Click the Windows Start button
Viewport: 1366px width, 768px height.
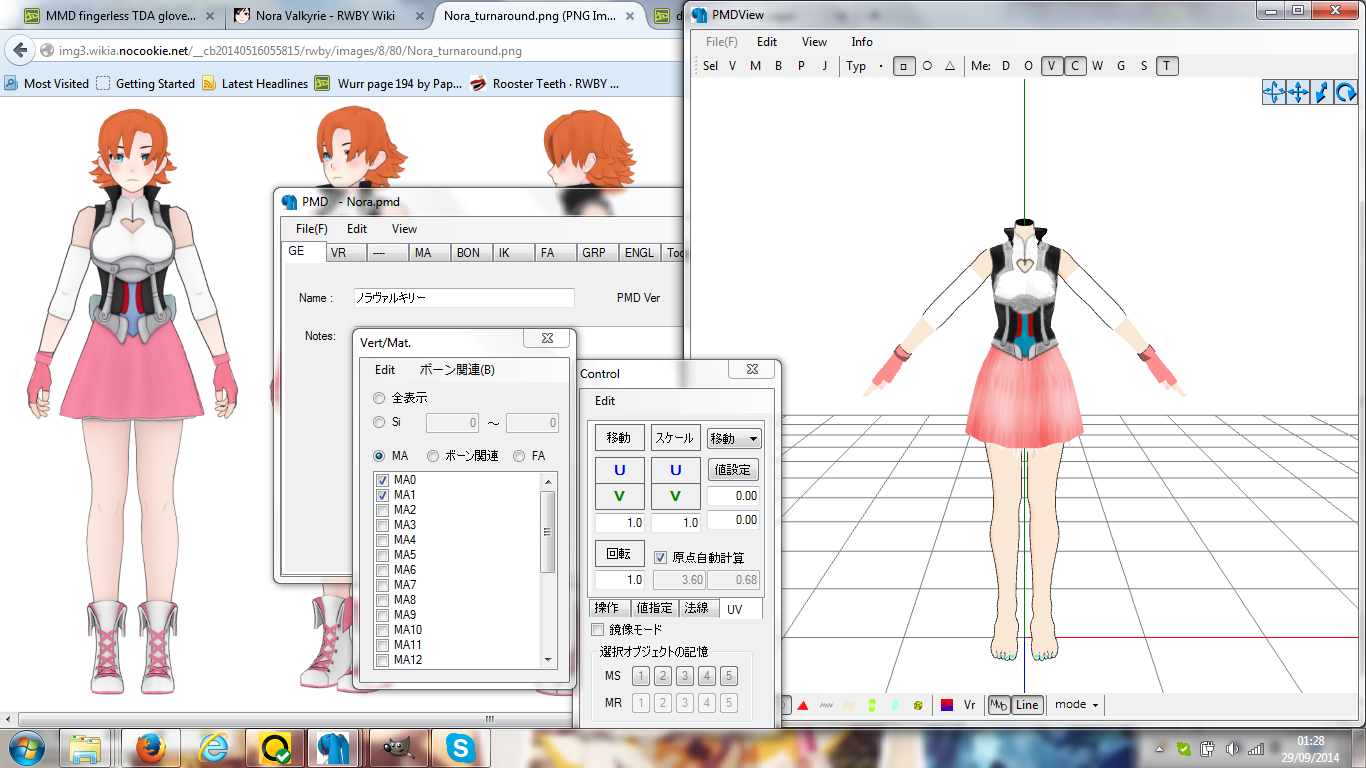[x=27, y=747]
